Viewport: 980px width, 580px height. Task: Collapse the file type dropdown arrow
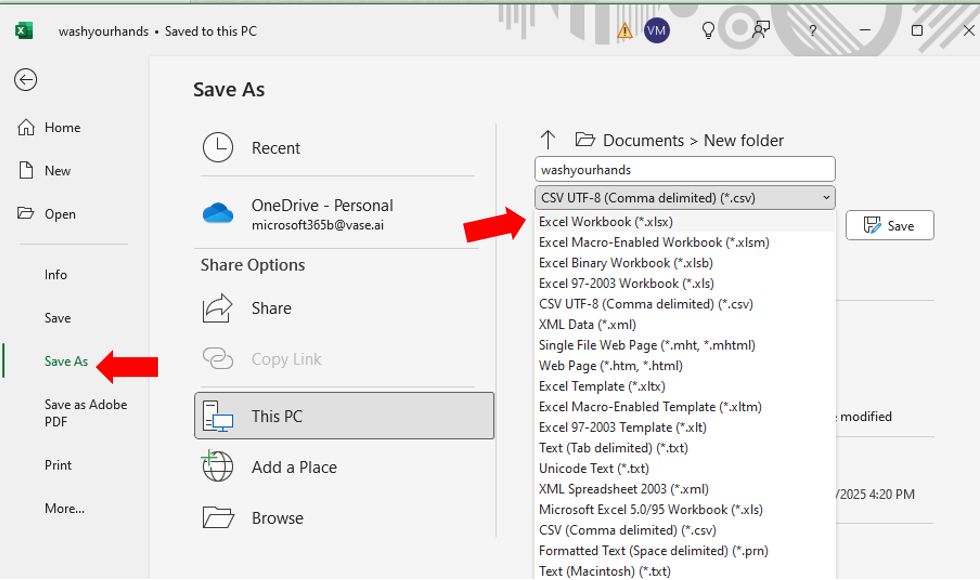pos(826,198)
